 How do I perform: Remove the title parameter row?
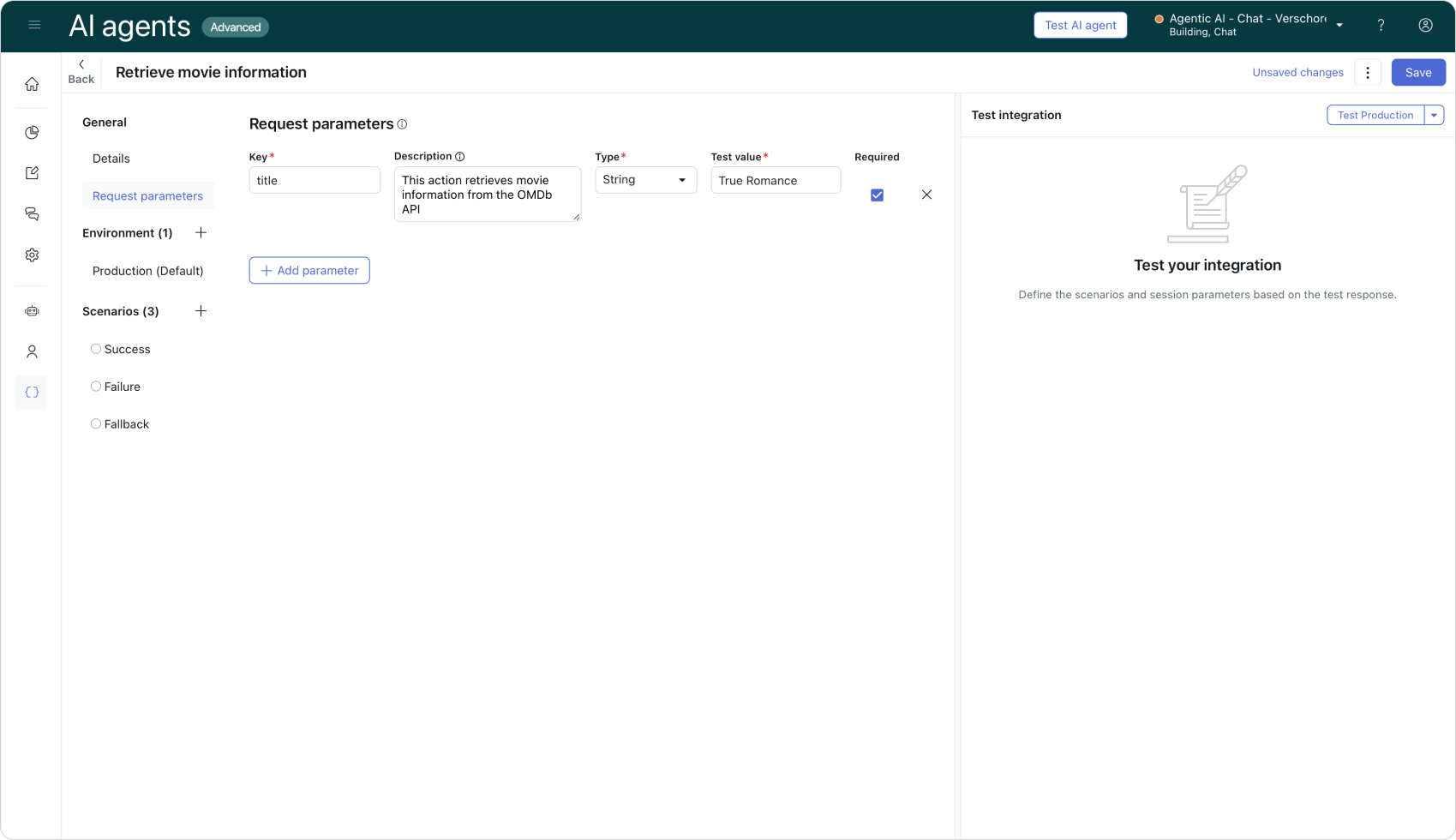(x=926, y=195)
